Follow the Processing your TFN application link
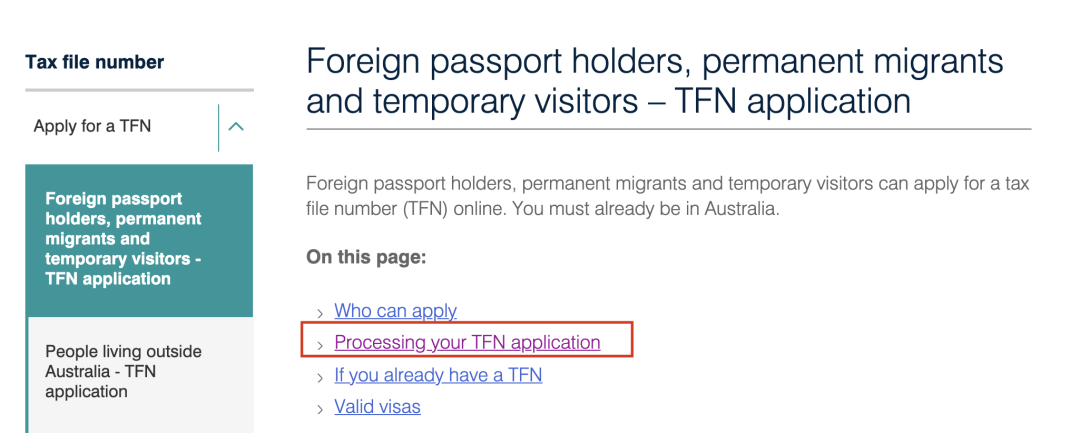 tap(467, 343)
